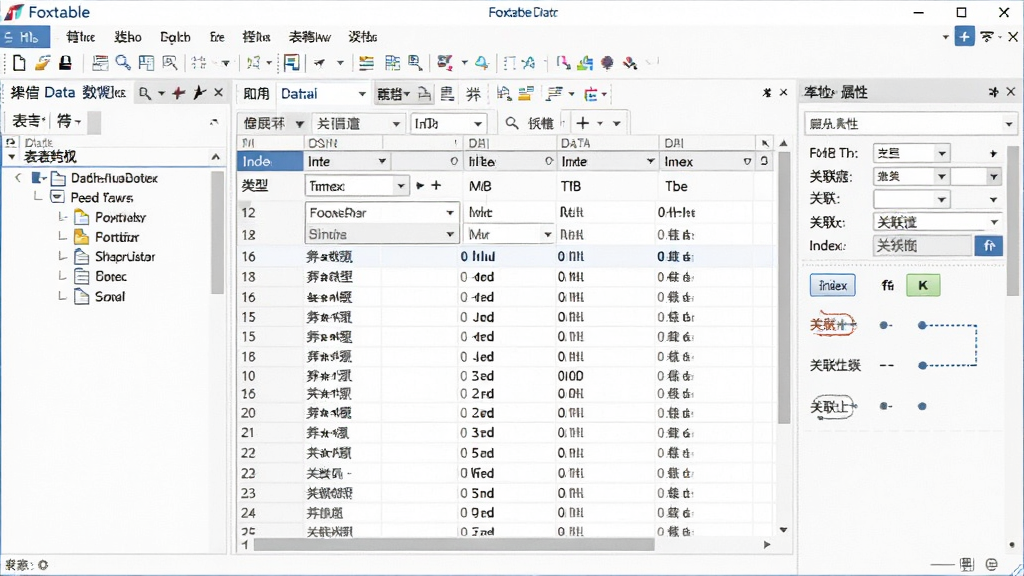Click the dotted selection rectangle icon
The width and height of the screenshot is (1024, 576).
click(509, 63)
